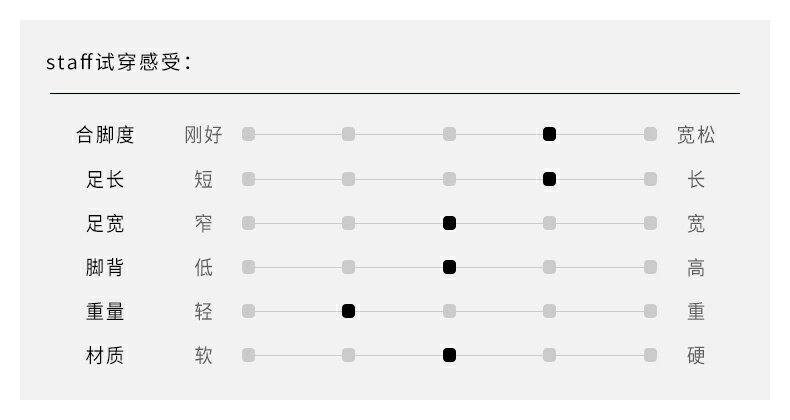Click the 重量 row label
Image resolution: width=790 pixels, height=420 pixels.
pos(105,311)
